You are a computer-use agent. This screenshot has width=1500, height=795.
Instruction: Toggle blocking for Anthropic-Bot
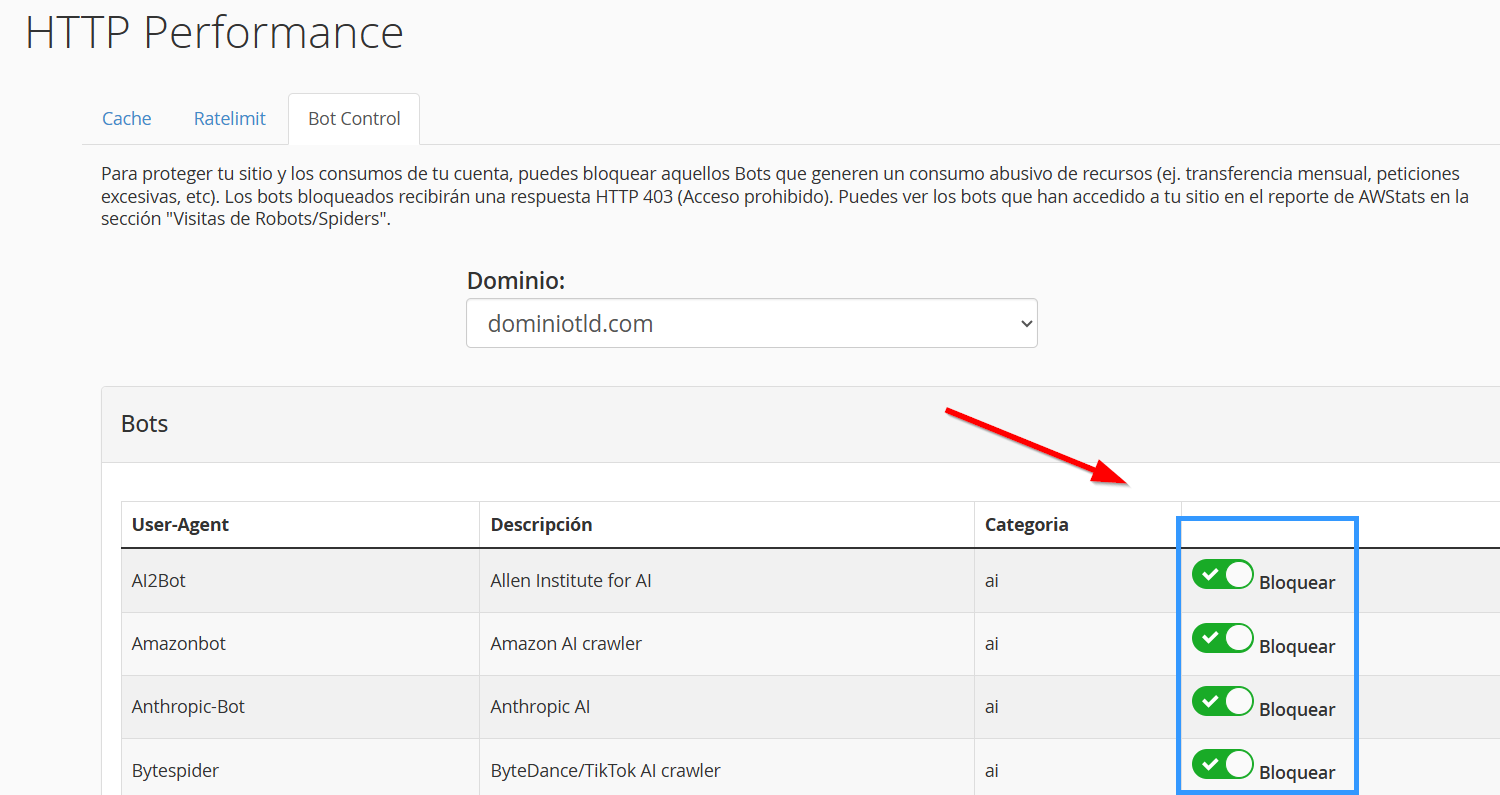point(1222,701)
